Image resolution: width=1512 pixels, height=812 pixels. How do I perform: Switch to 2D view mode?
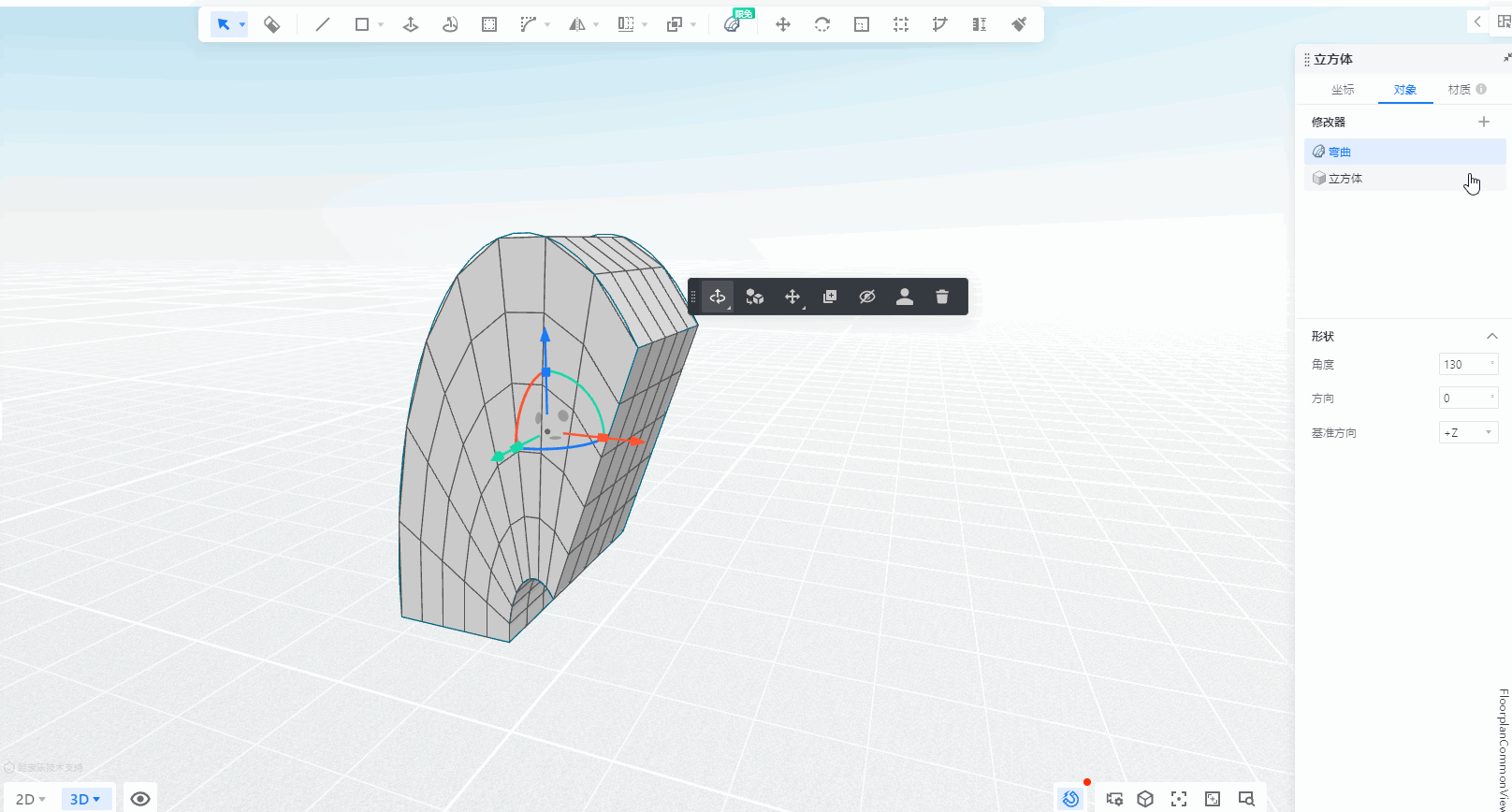pyautogui.click(x=30, y=799)
